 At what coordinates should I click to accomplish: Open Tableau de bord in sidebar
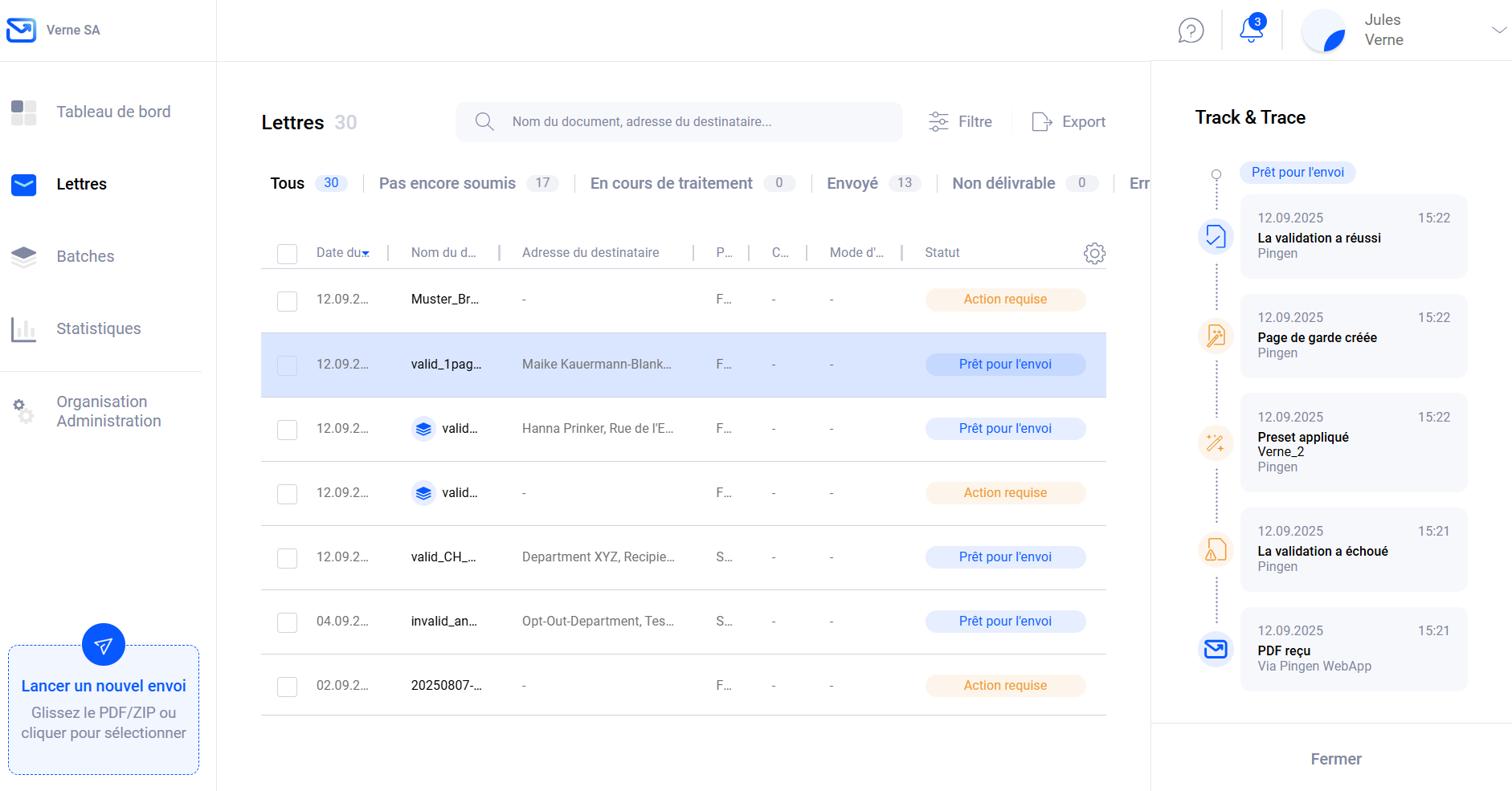(x=112, y=112)
